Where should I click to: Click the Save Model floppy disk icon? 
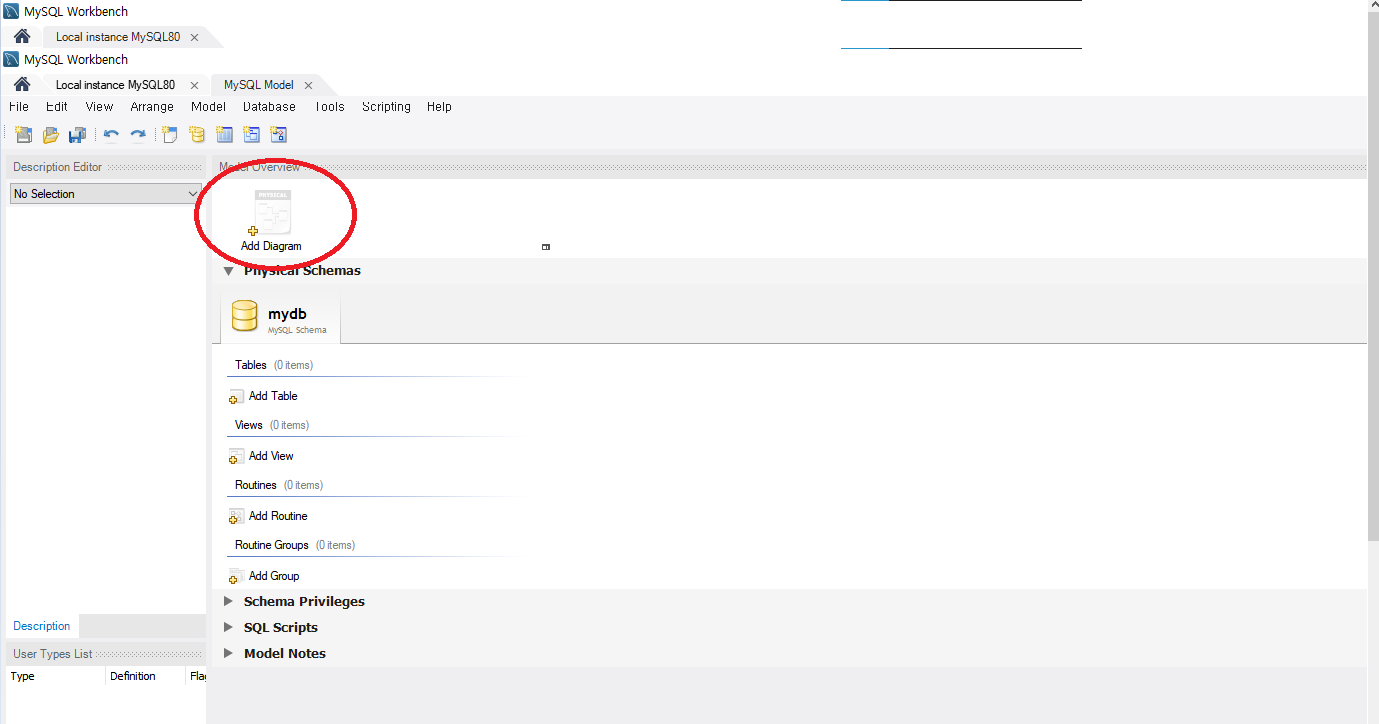tap(77, 134)
